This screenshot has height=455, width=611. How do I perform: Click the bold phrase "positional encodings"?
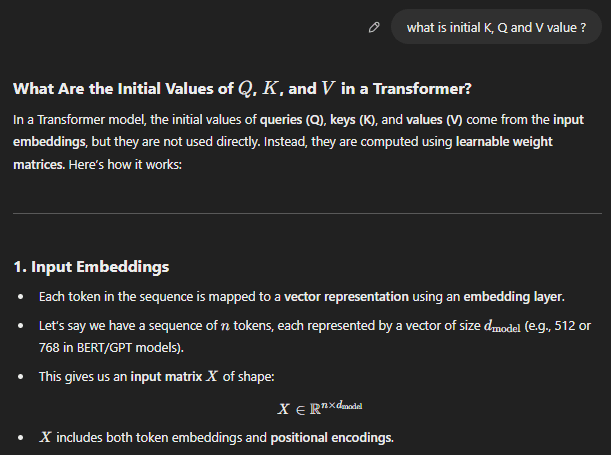[330, 438]
